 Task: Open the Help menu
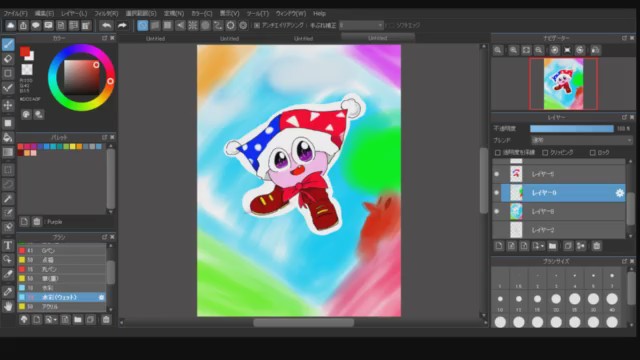click(x=319, y=13)
